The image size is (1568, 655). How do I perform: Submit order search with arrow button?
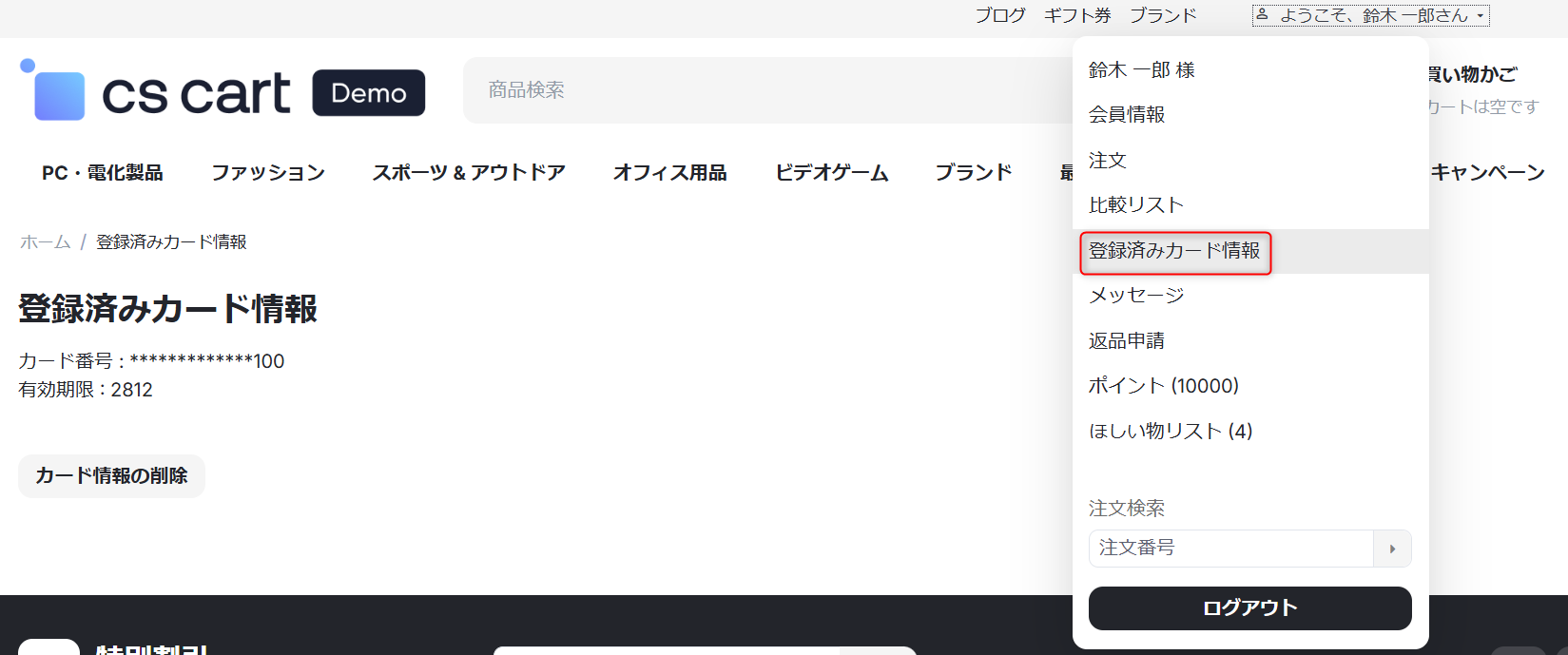tap(1392, 549)
